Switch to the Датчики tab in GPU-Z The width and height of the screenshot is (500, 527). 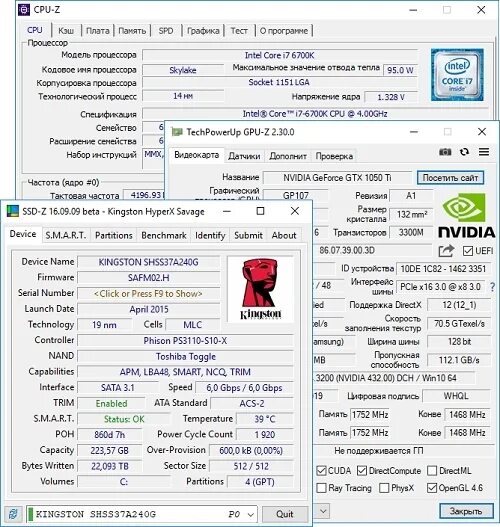pos(244,156)
